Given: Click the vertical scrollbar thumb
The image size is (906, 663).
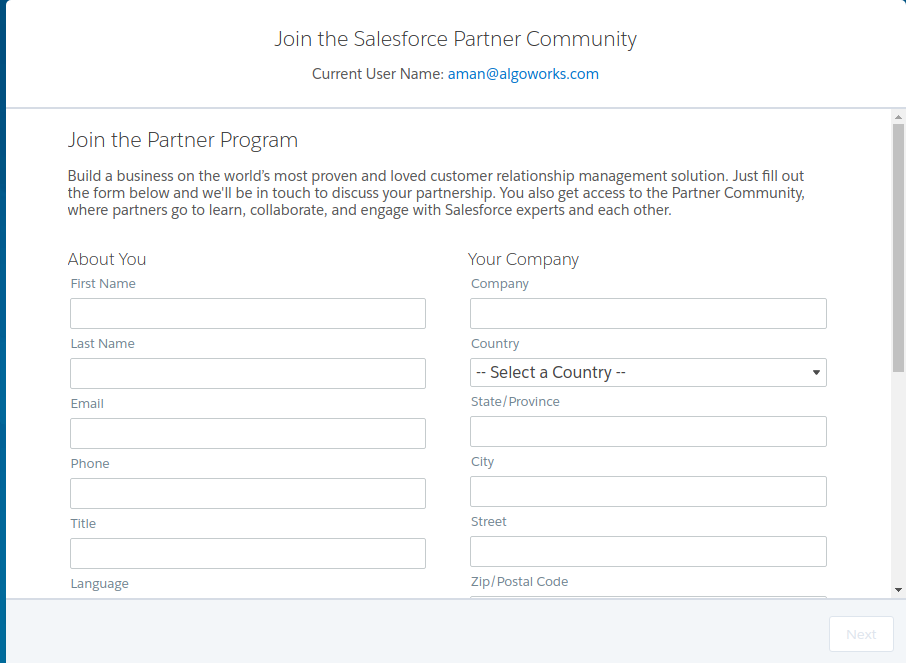Looking at the screenshot, I should coord(898,245).
